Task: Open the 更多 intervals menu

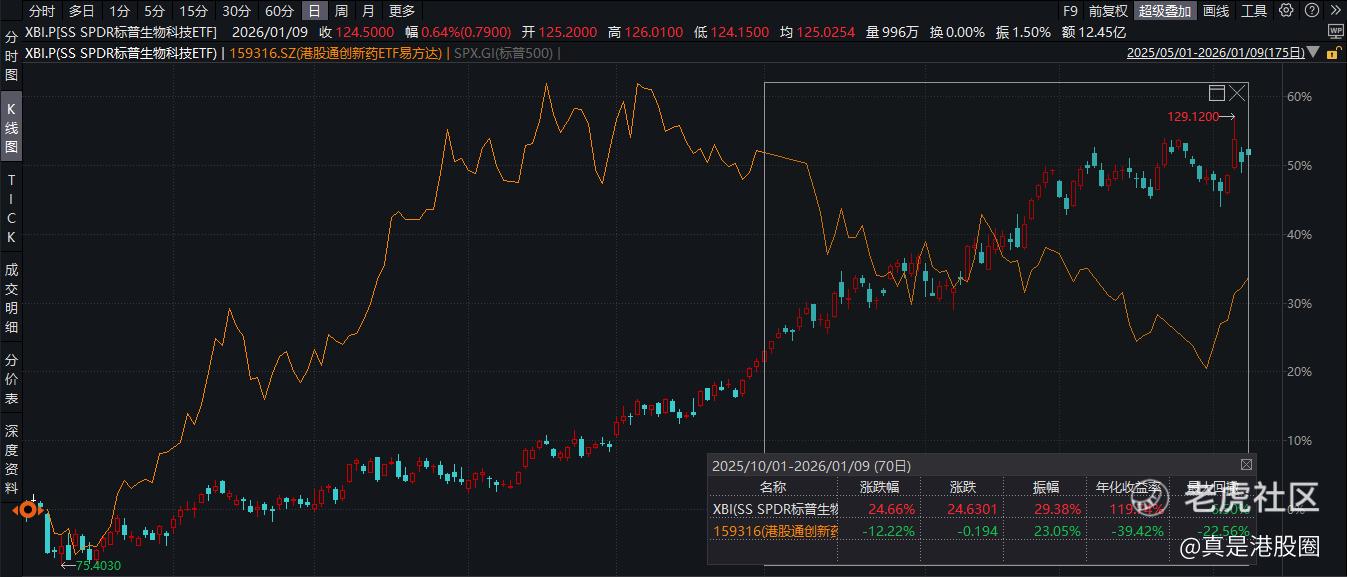Action: pyautogui.click(x=401, y=11)
